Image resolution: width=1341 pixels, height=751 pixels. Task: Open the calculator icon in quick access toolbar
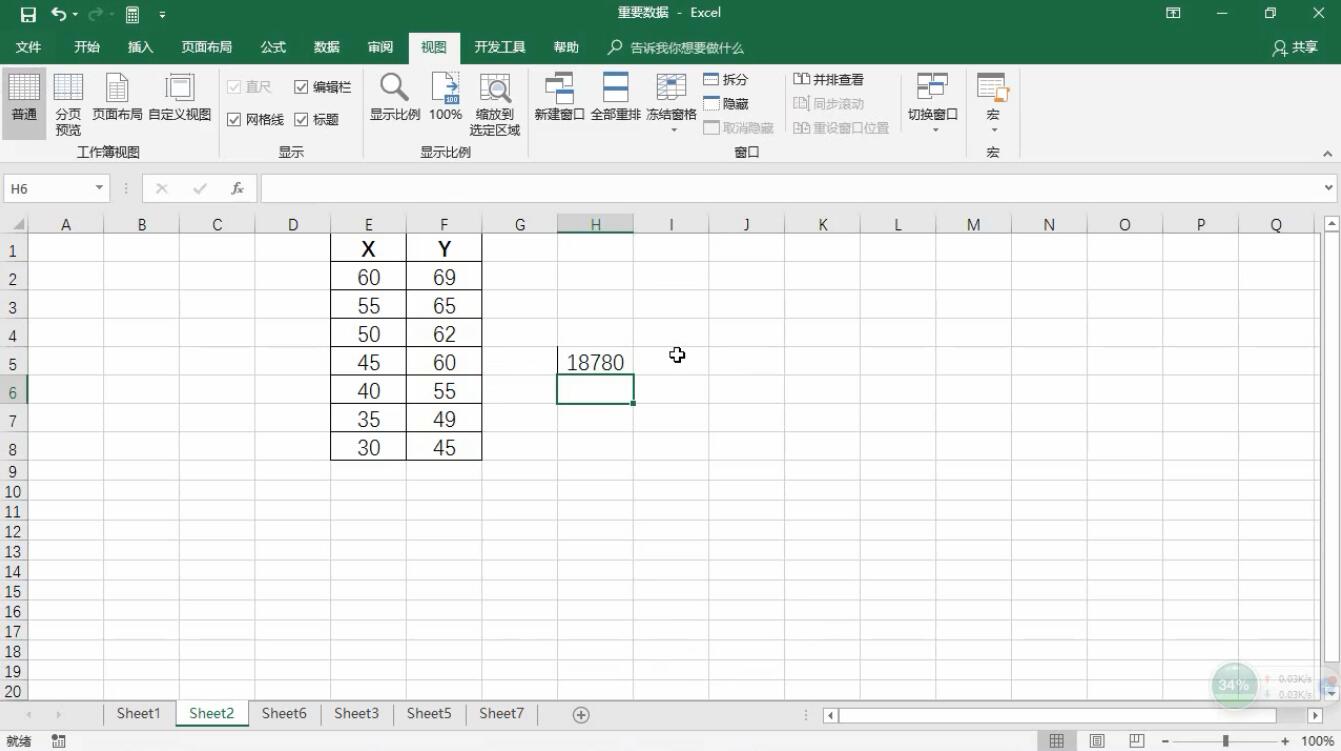point(132,14)
